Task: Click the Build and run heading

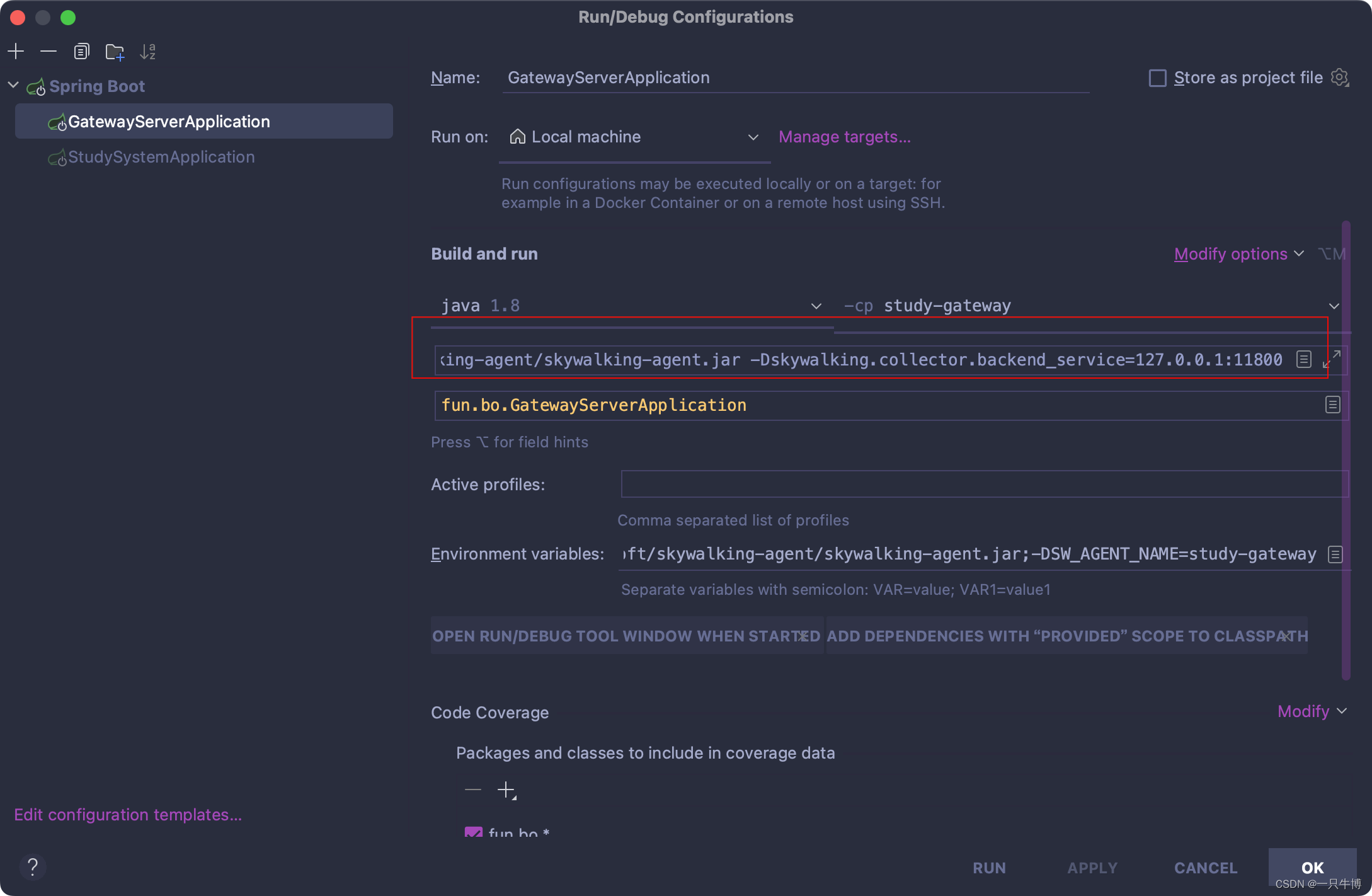Action: pos(484,254)
